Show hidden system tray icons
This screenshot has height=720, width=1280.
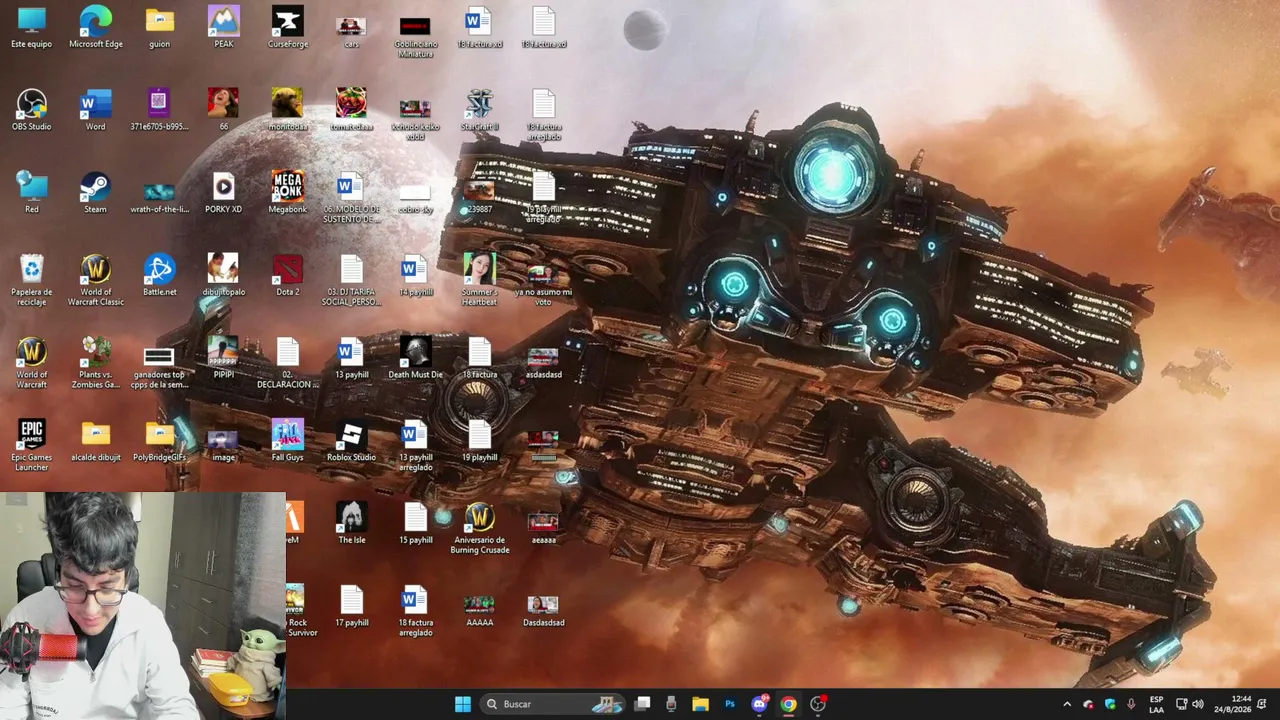(1067, 704)
